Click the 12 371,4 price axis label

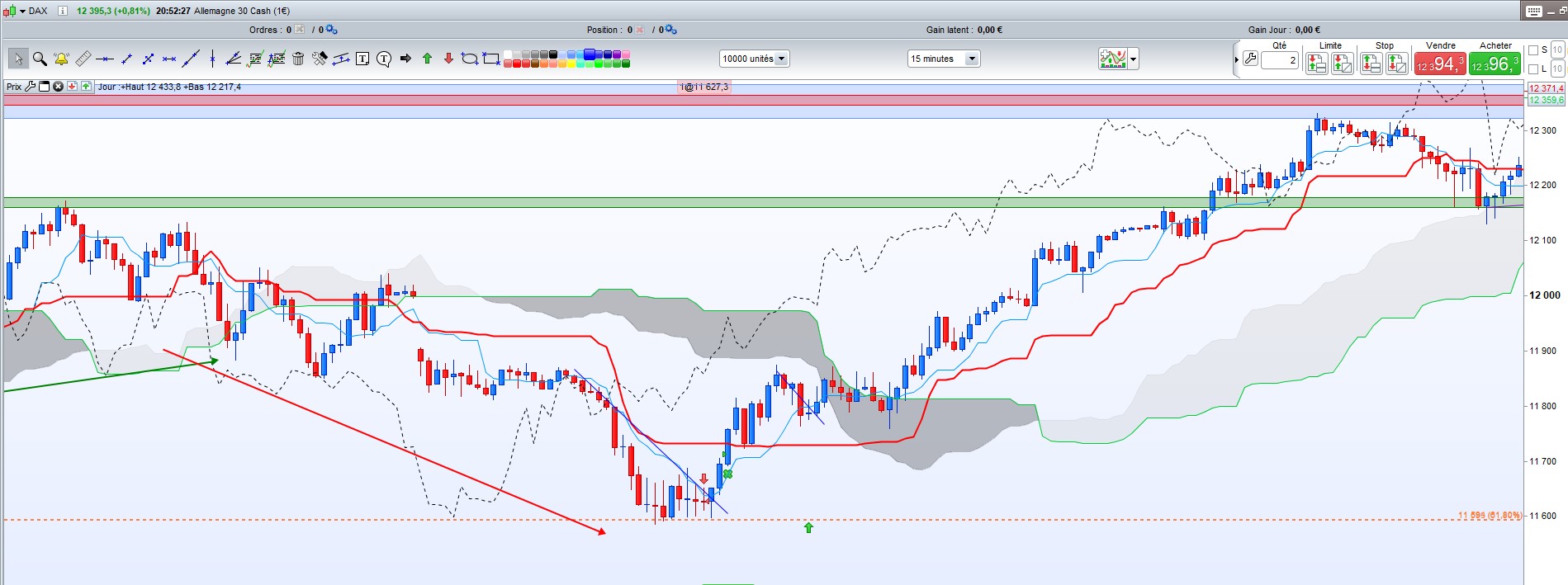1546,88
